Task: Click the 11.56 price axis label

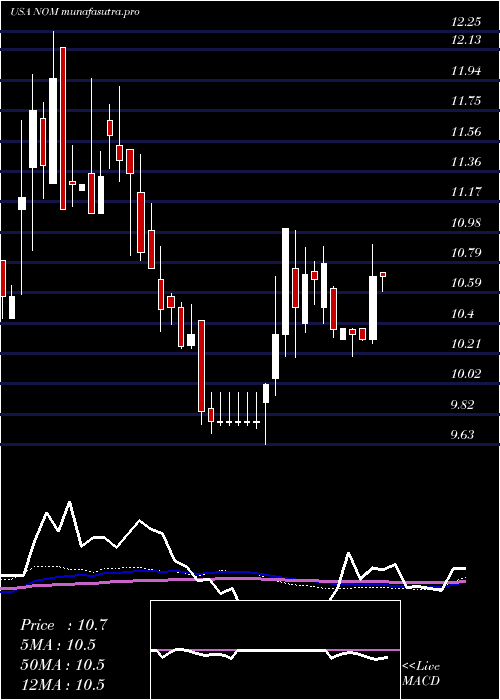Action: (x=466, y=131)
